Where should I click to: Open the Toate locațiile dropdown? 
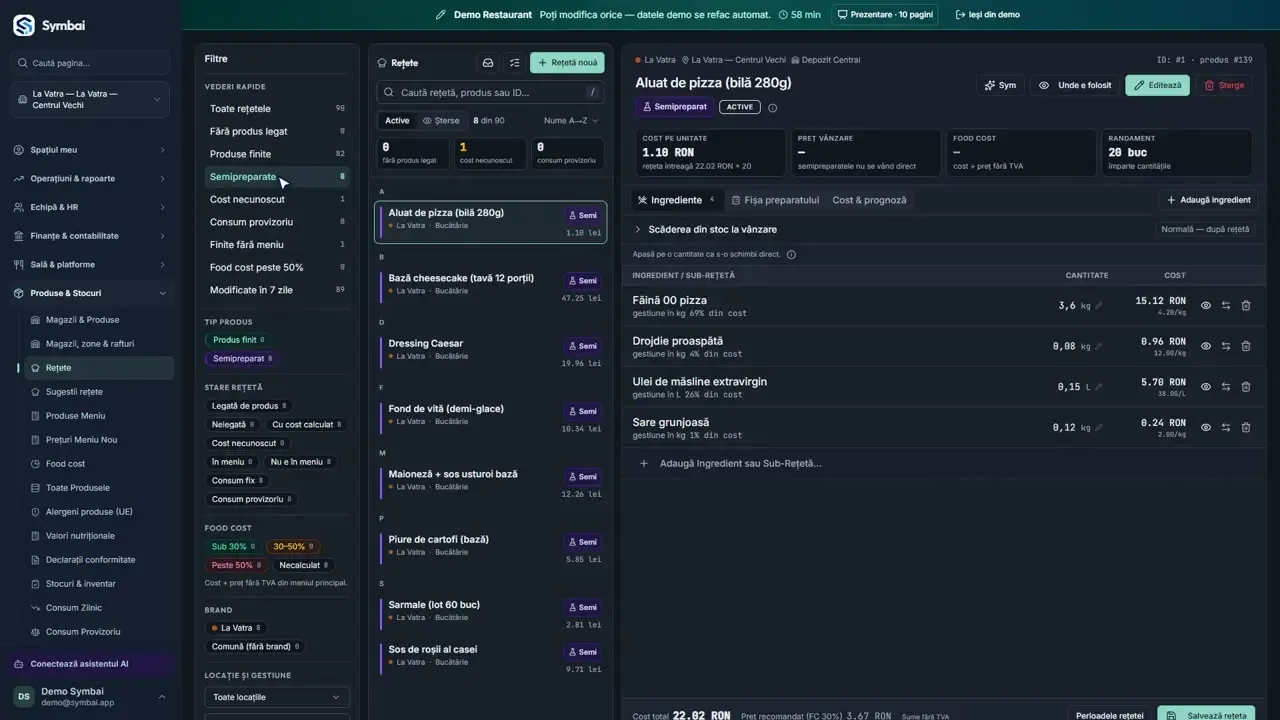(x=277, y=697)
